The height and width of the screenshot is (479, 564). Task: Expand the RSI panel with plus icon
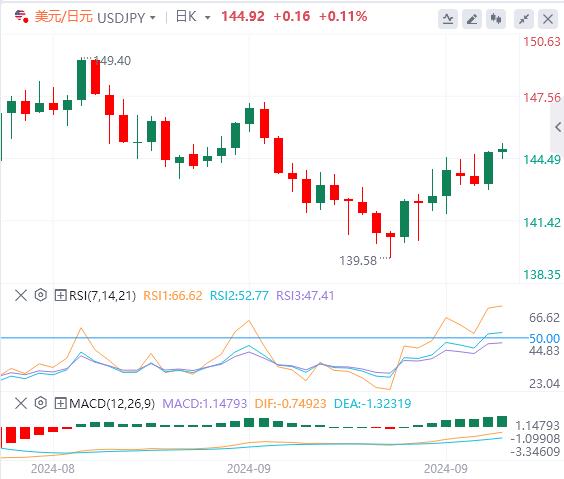click(60, 296)
